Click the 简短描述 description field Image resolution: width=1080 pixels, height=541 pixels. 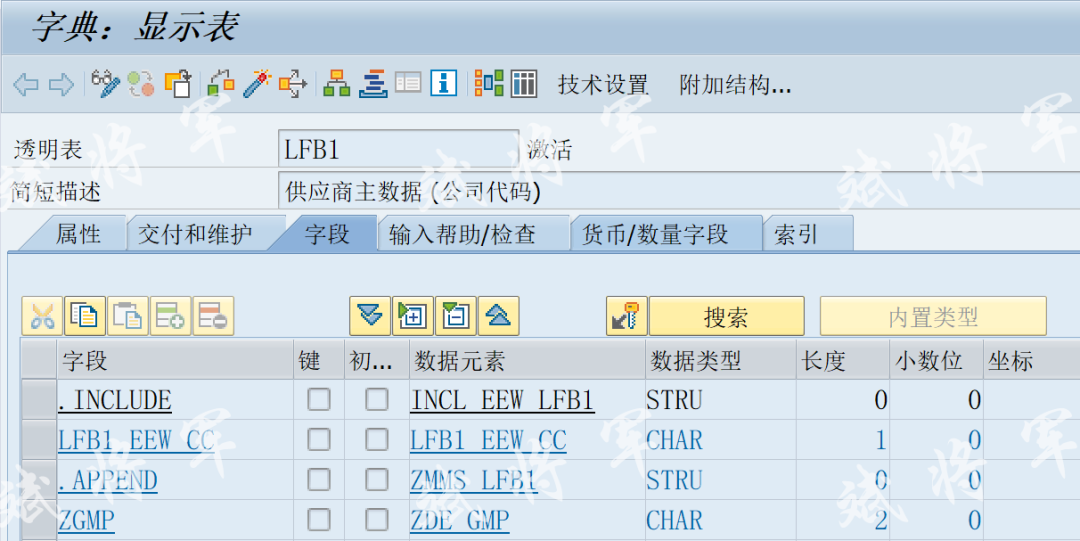[x=678, y=191]
